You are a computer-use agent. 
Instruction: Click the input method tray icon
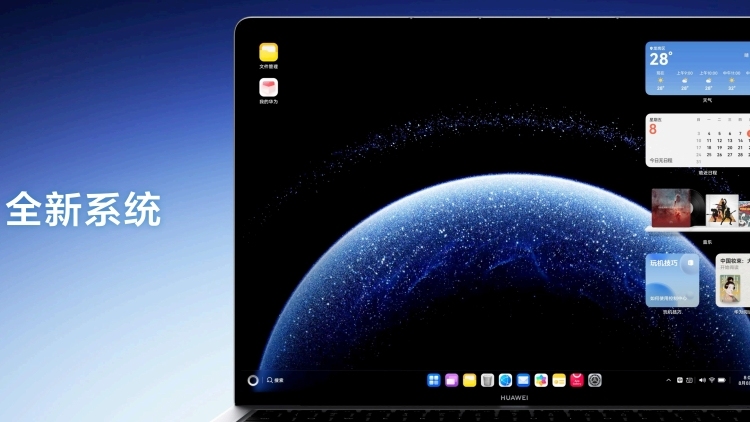(680, 380)
